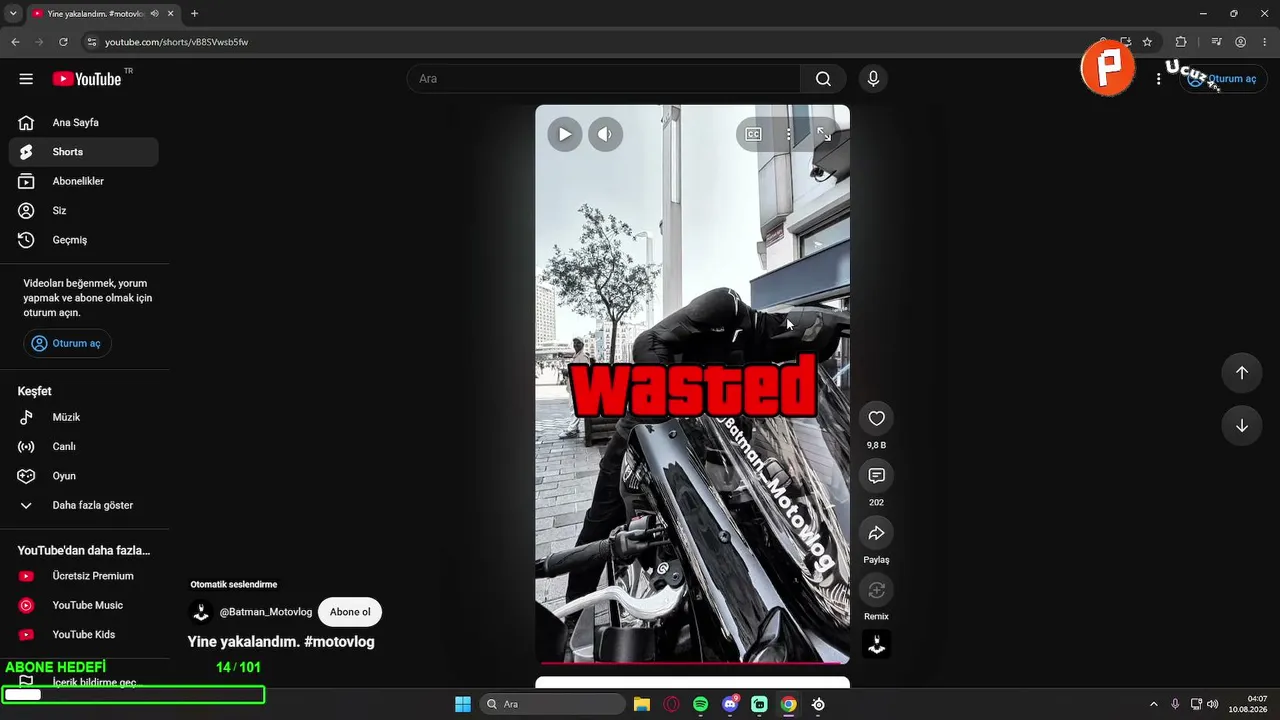The image size is (1280, 720).
Task: Click the Windows taskbar search box
Action: (x=553, y=704)
